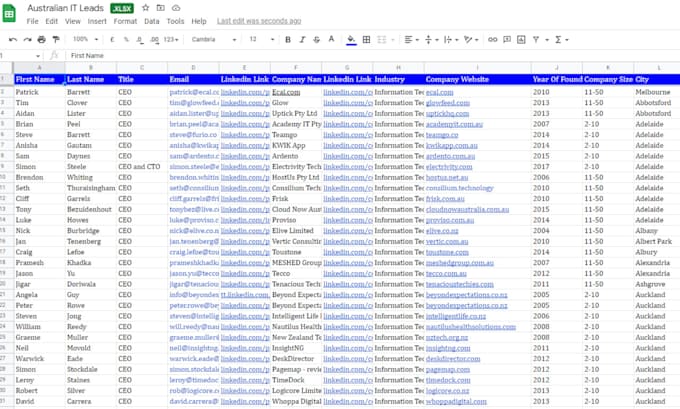Select the cell with city 'Melbourne'

657,92
